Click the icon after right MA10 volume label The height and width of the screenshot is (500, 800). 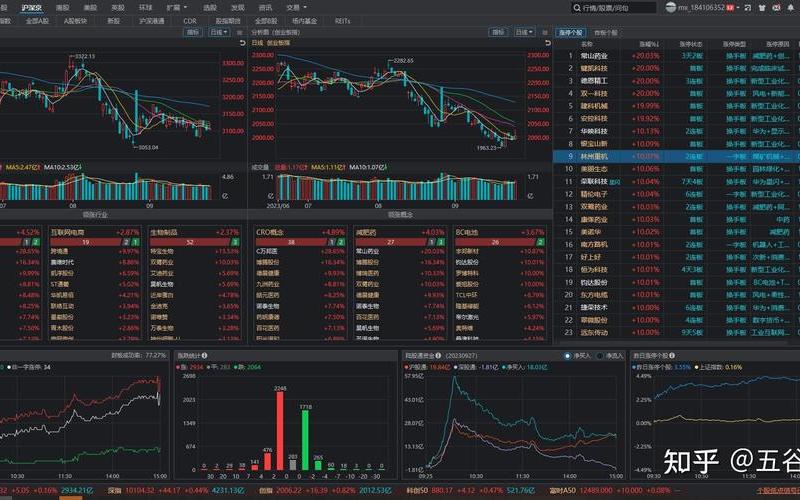386,167
